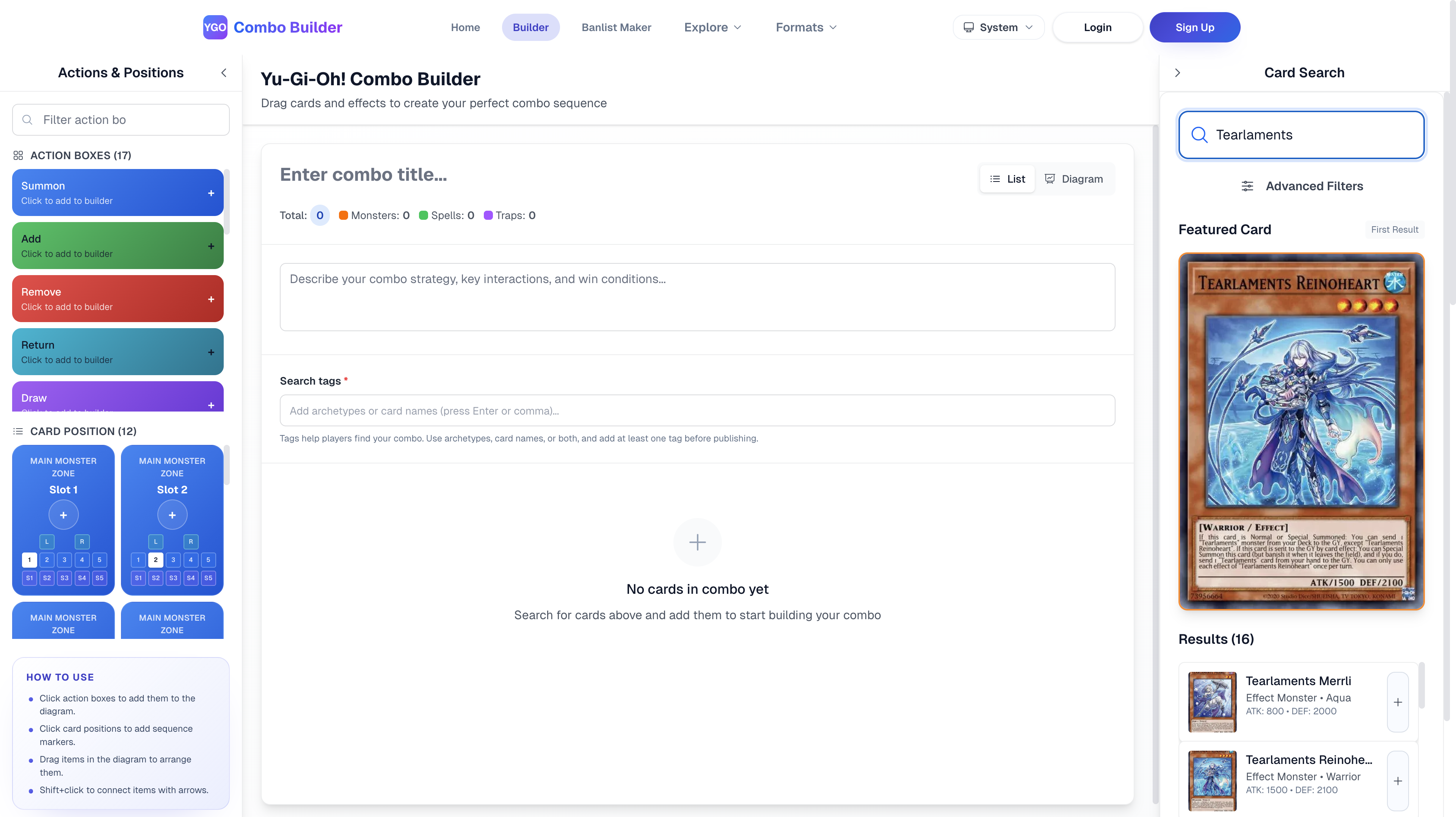Viewport: 1456px width, 817px height.
Task: Click the Login button
Action: [x=1097, y=27]
